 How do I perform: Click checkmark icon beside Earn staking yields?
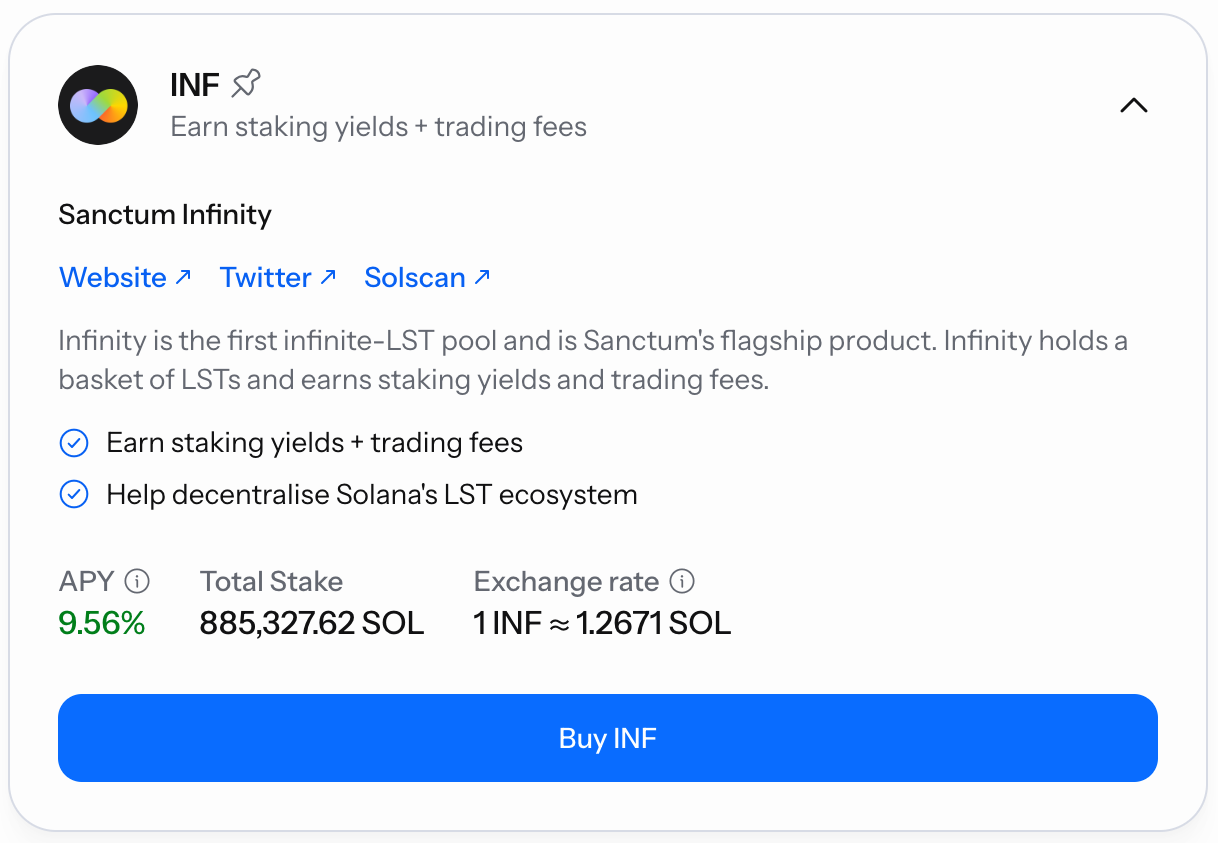tap(74, 443)
